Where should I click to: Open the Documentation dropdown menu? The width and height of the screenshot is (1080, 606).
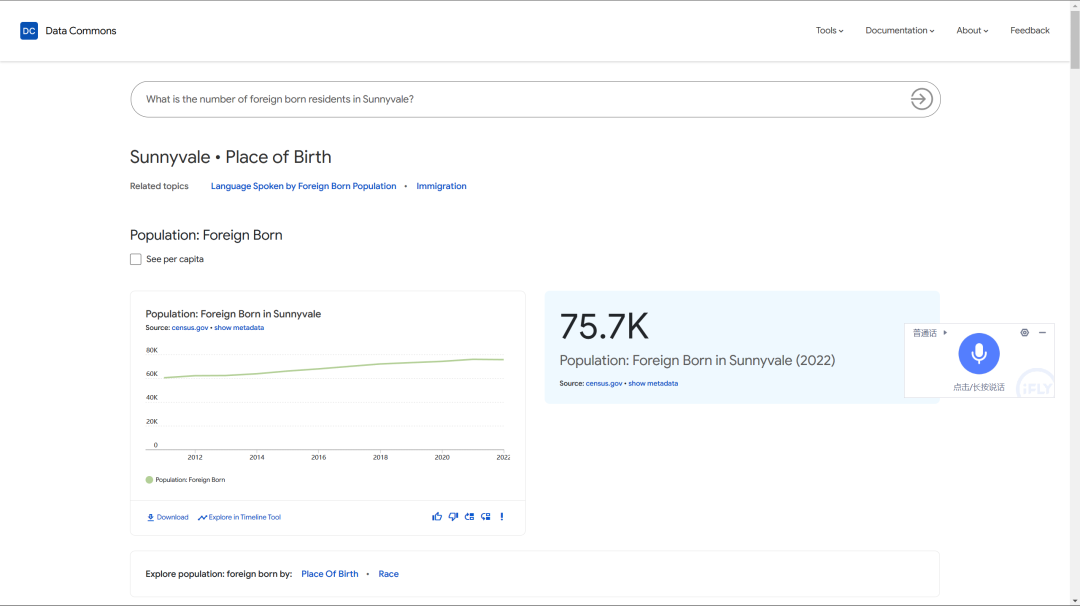point(899,31)
